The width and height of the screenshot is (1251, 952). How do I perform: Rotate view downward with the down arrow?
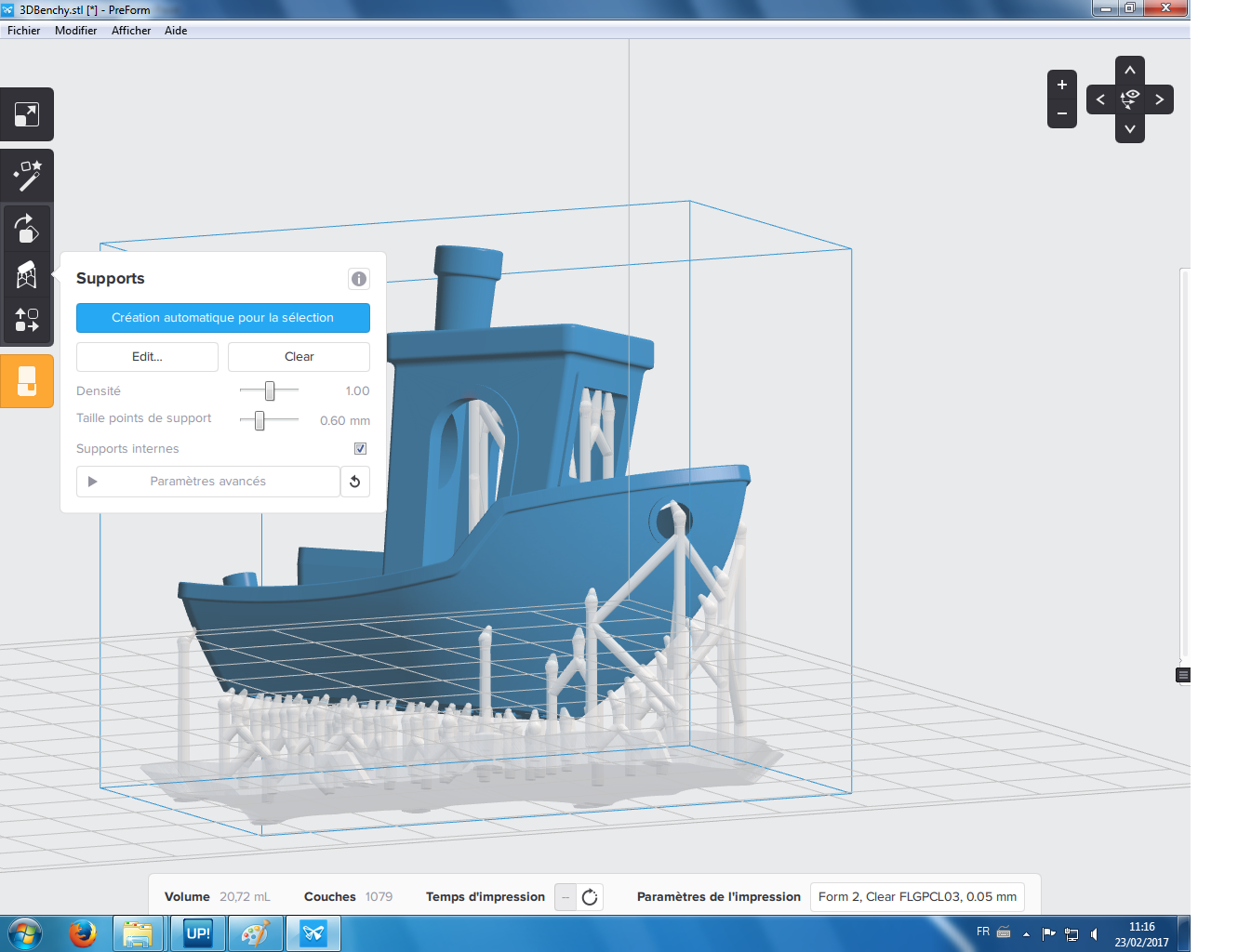click(x=1130, y=128)
